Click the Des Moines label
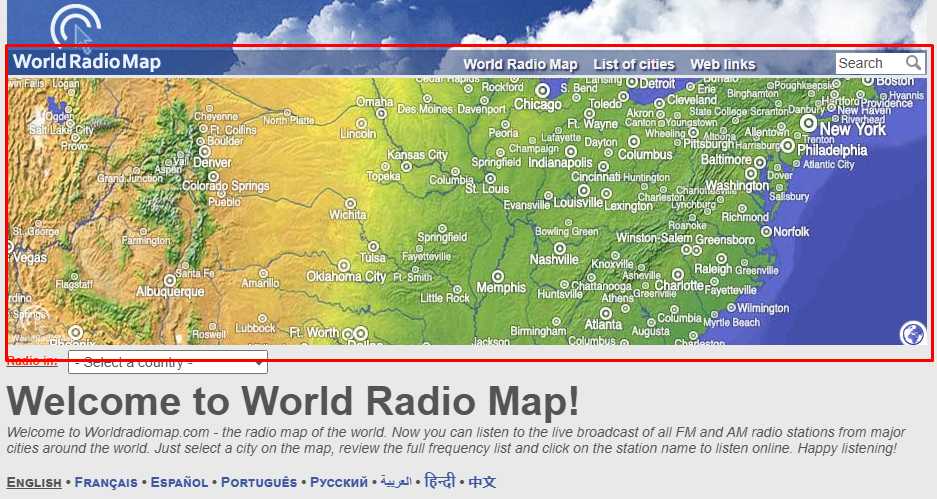Screen dimensions: 937x499 425,109
